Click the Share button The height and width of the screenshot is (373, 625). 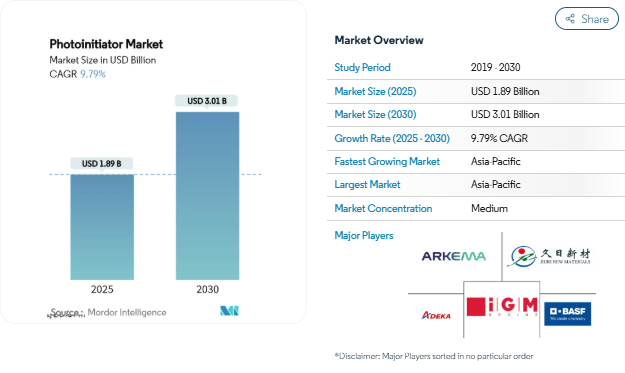pos(586,19)
